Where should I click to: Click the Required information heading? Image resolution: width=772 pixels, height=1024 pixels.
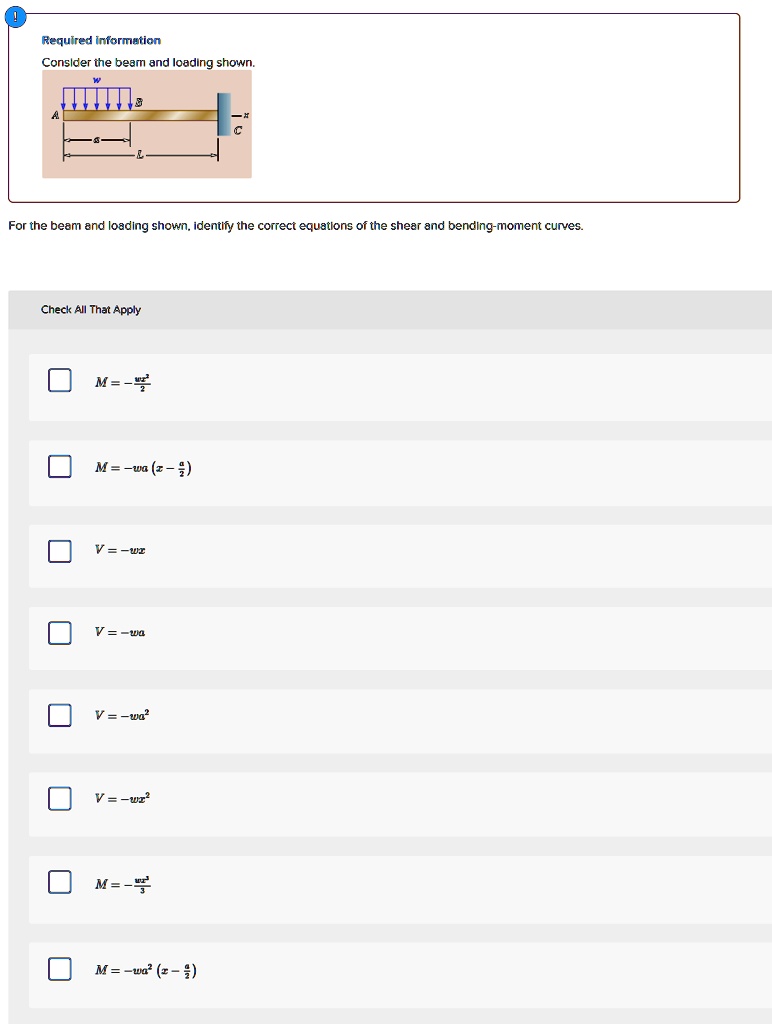click(x=99, y=40)
